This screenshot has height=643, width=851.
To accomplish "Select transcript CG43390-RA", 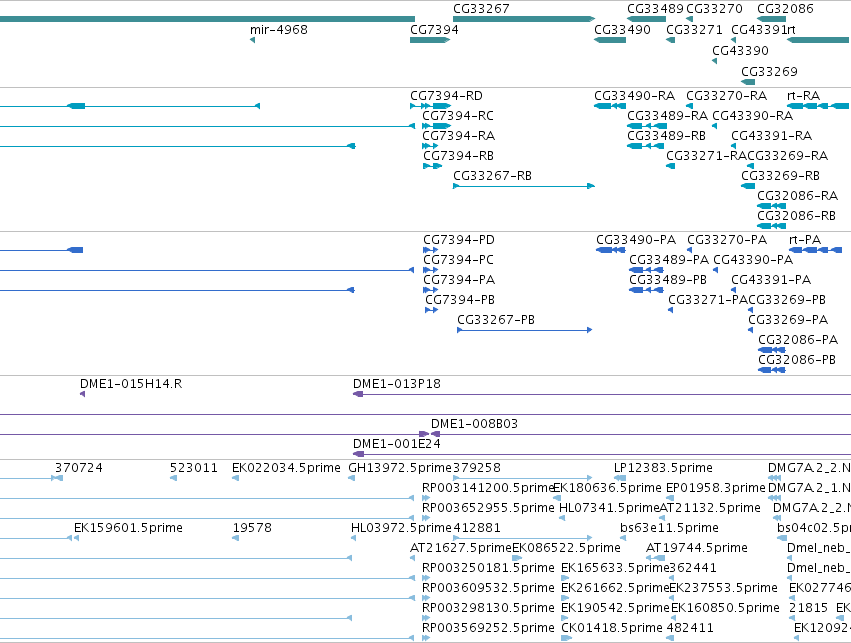I will [752, 116].
